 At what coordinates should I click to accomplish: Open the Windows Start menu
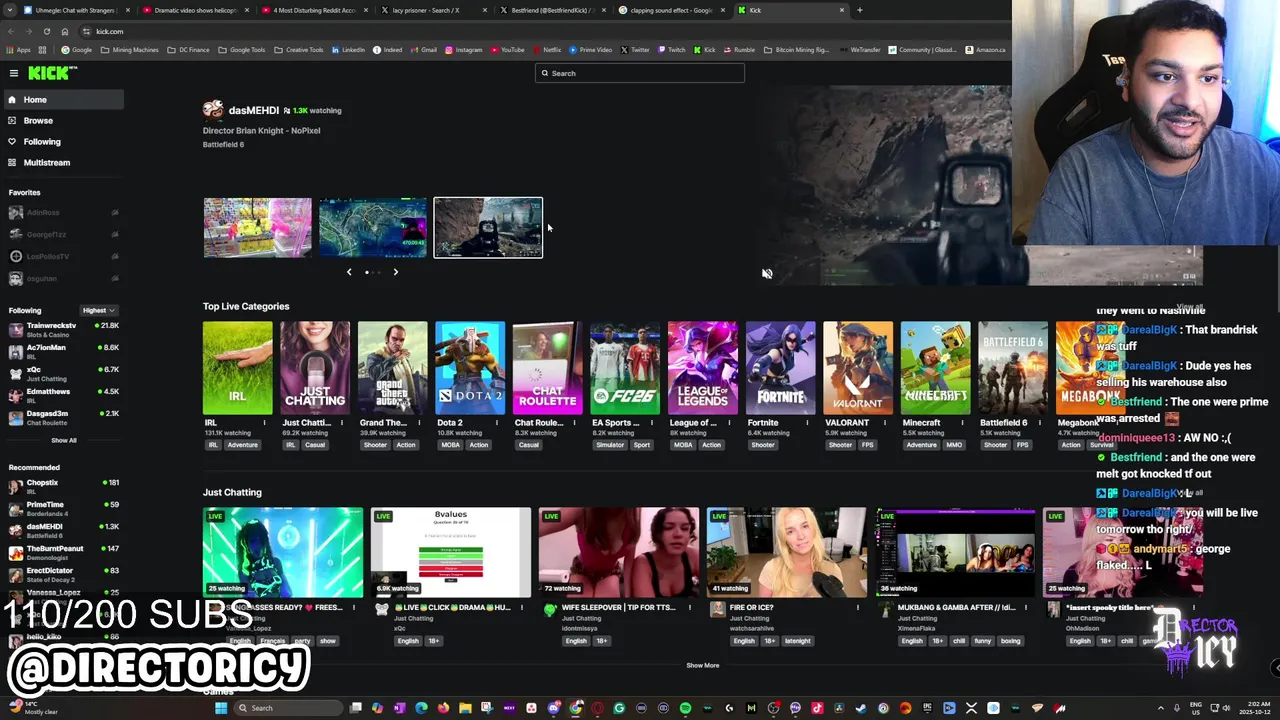[221, 708]
